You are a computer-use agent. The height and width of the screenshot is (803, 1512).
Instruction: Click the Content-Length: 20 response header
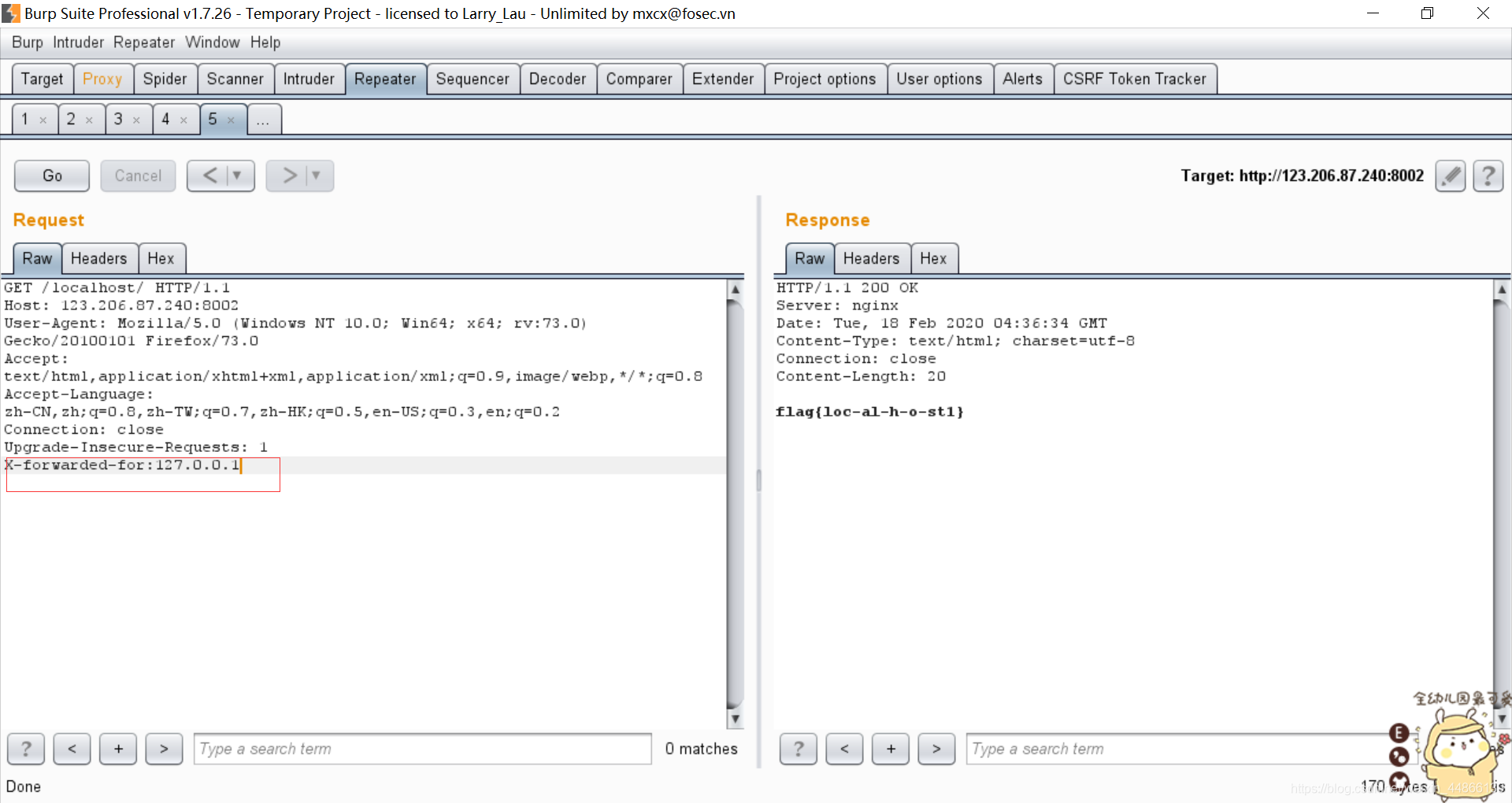(861, 376)
